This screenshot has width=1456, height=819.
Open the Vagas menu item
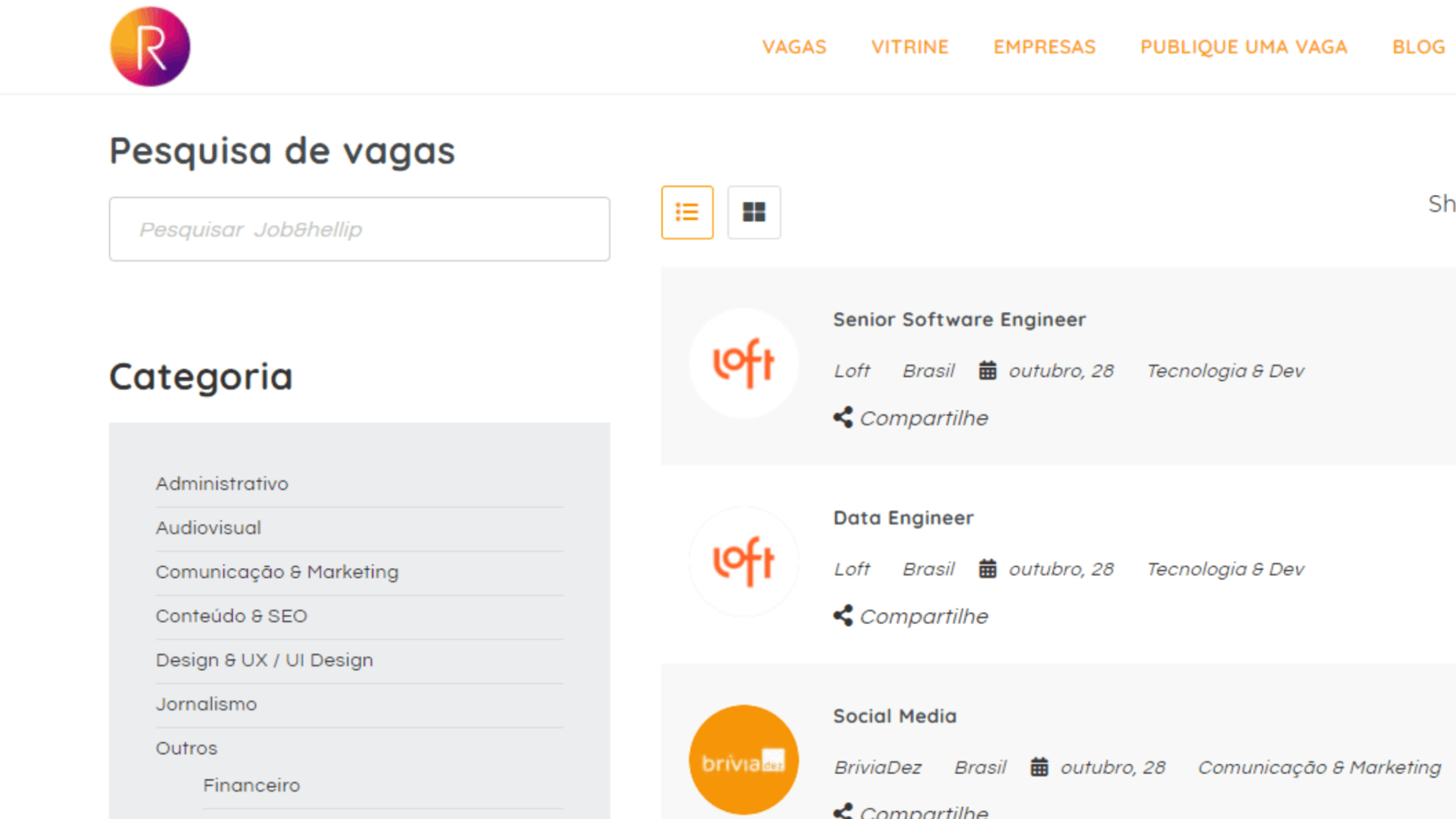click(x=794, y=47)
